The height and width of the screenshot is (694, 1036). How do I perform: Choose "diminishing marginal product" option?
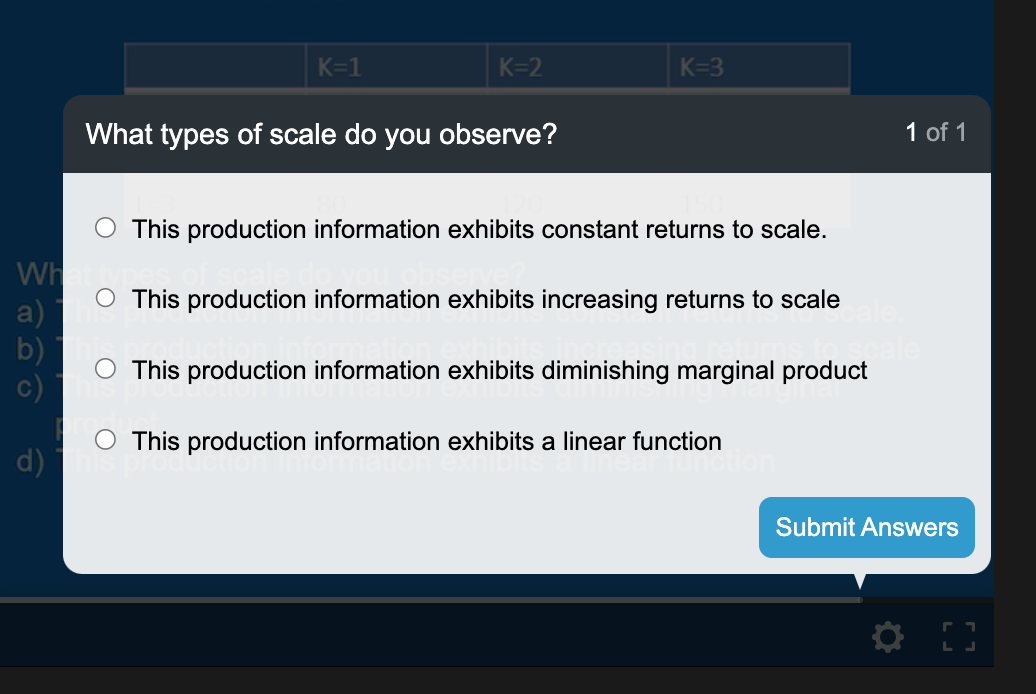(105, 368)
